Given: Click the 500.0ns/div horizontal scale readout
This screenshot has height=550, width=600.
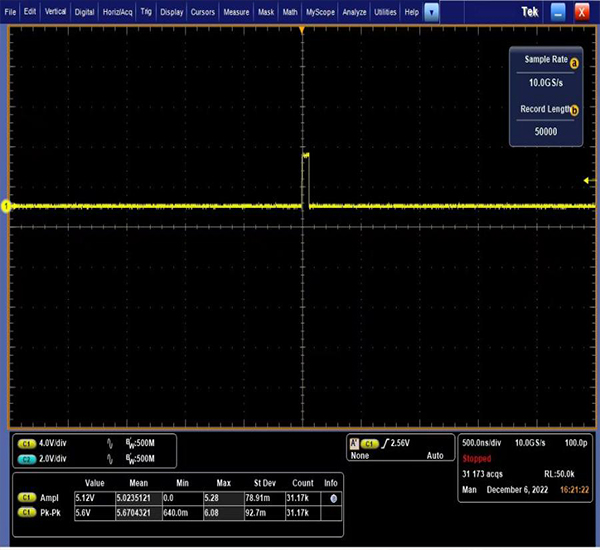Looking at the screenshot, I should [483, 441].
